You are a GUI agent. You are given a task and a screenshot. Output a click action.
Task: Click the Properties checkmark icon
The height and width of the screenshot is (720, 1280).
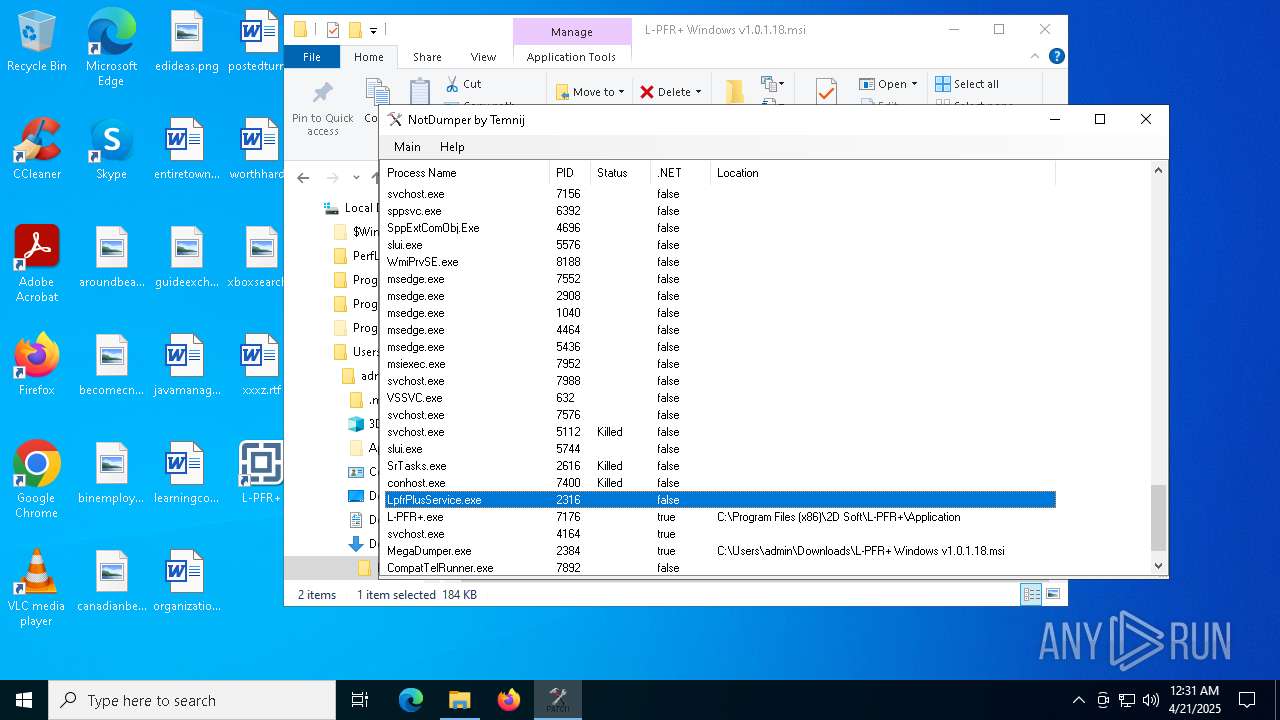825,91
